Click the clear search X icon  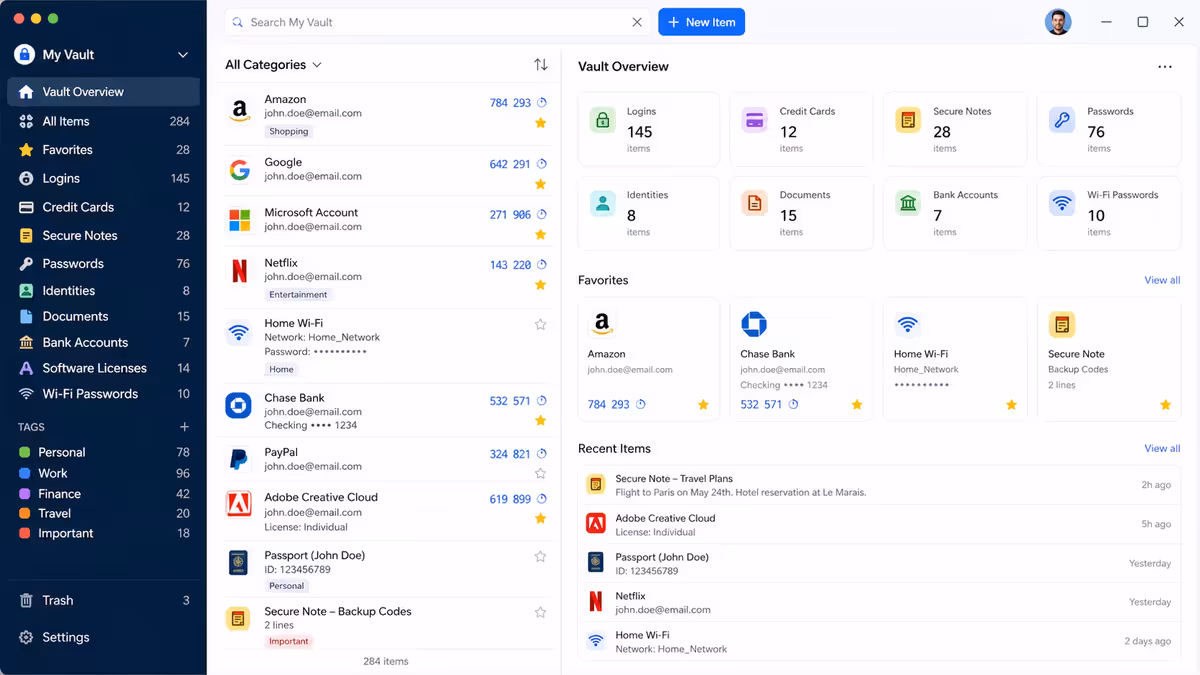click(637, 22)
